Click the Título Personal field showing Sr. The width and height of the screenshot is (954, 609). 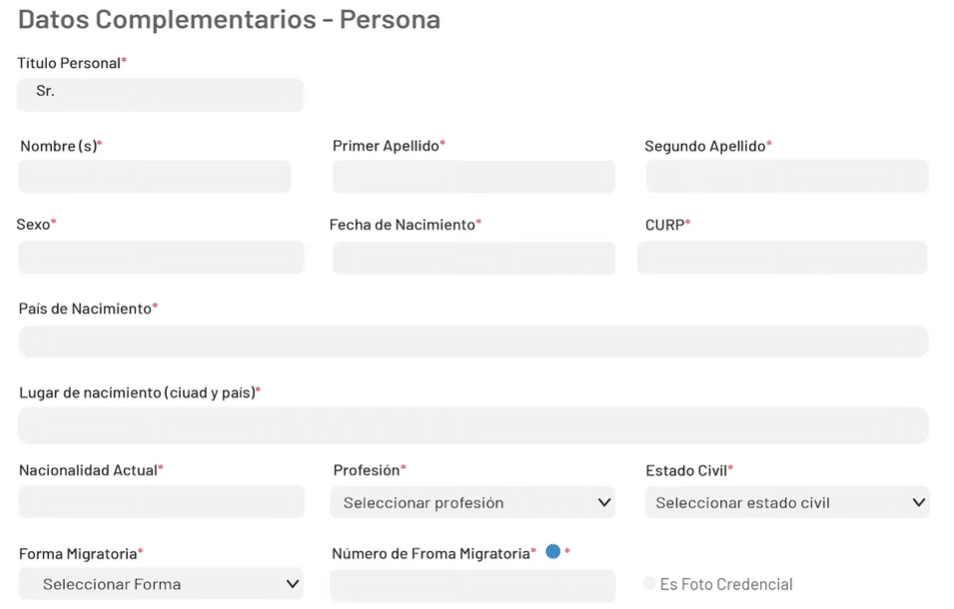[x=160, y=95]
